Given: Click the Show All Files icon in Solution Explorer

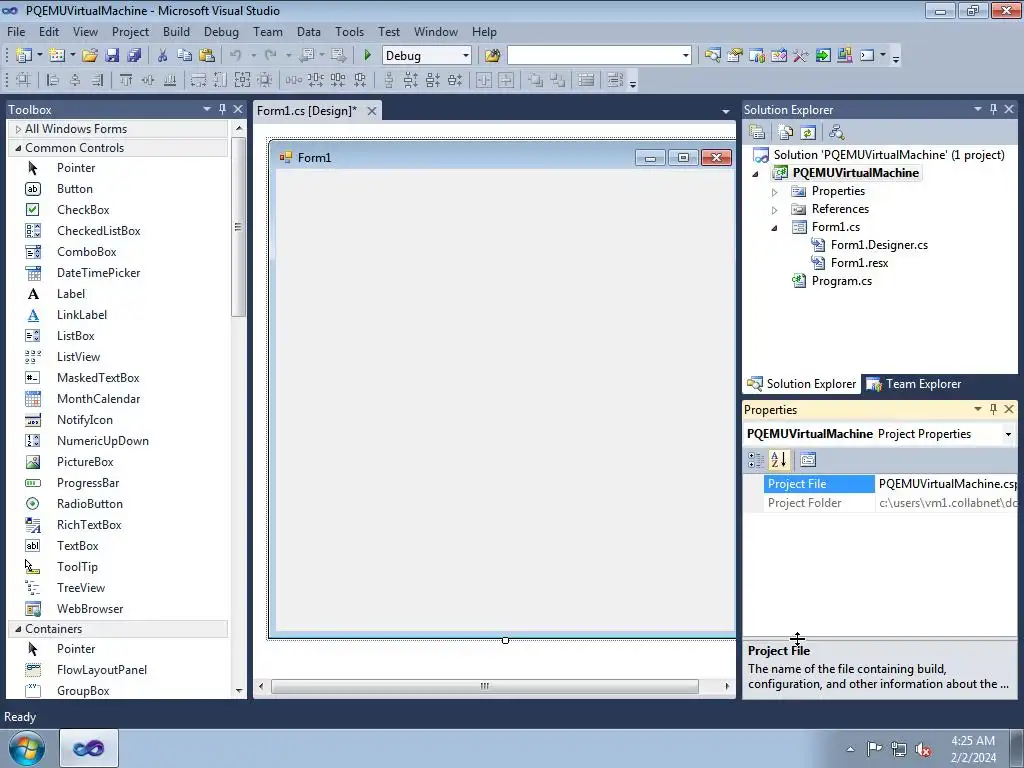Looking at the screenshot, I should (786, 133).
